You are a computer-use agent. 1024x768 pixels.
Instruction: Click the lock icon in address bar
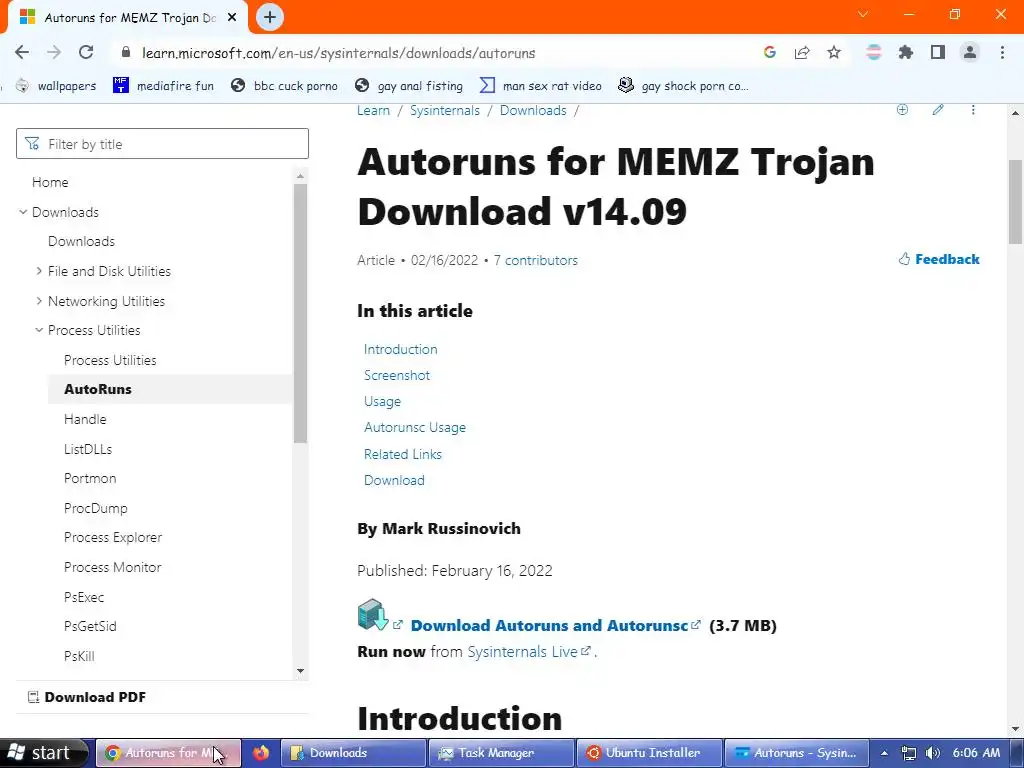point(126,53)
